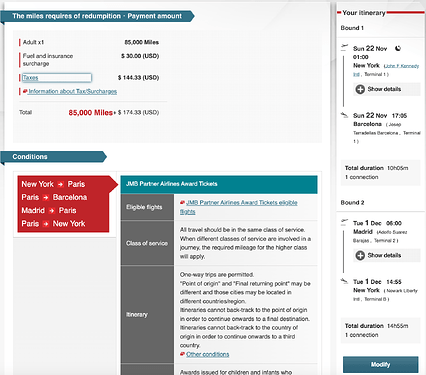Click arrival plane icon beside Barcelona
Viewport: 426px width, 375px height.
(x=344, y=115)
